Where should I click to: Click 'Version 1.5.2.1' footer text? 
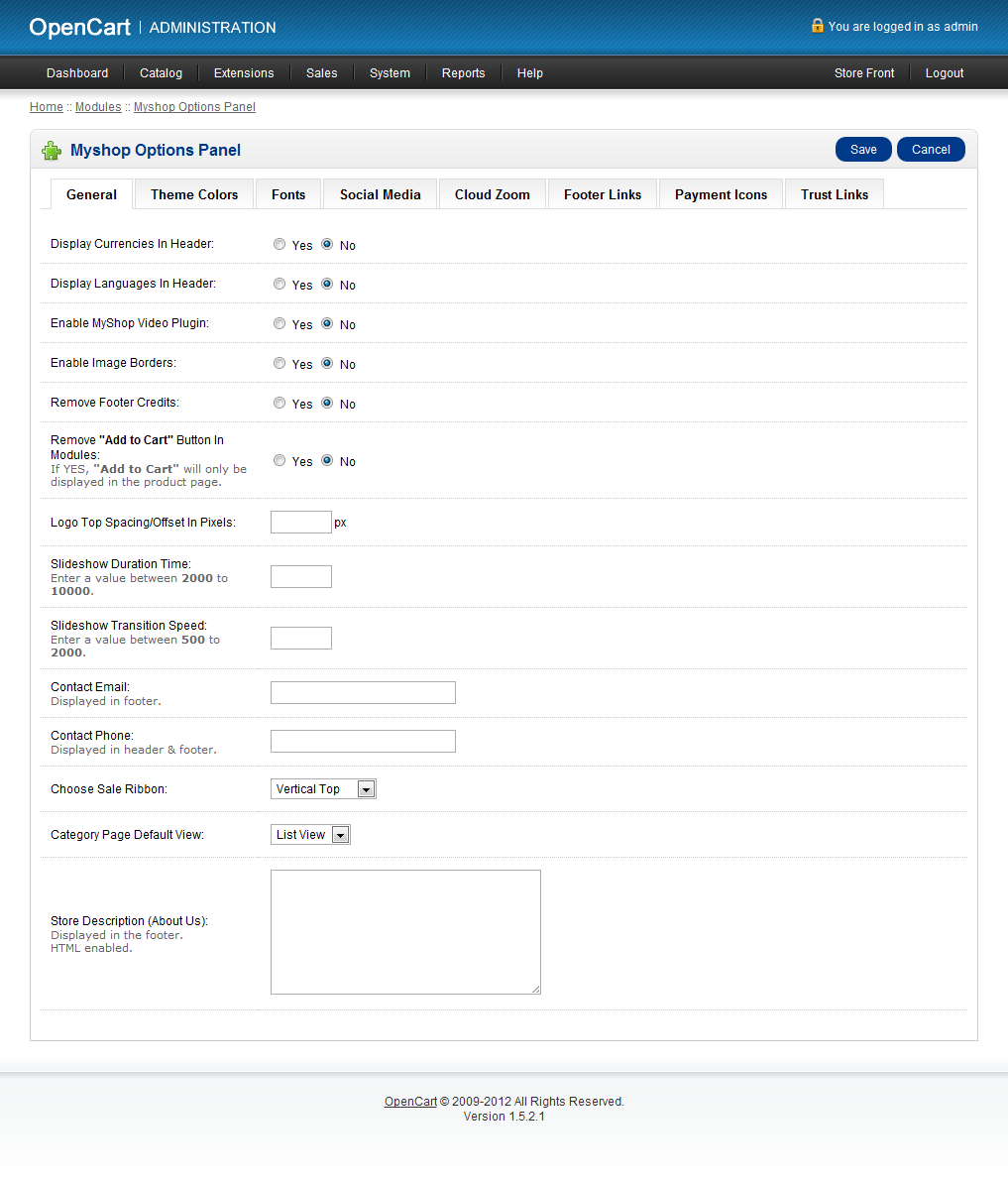pyautogui.click(x=504, y=1117)
